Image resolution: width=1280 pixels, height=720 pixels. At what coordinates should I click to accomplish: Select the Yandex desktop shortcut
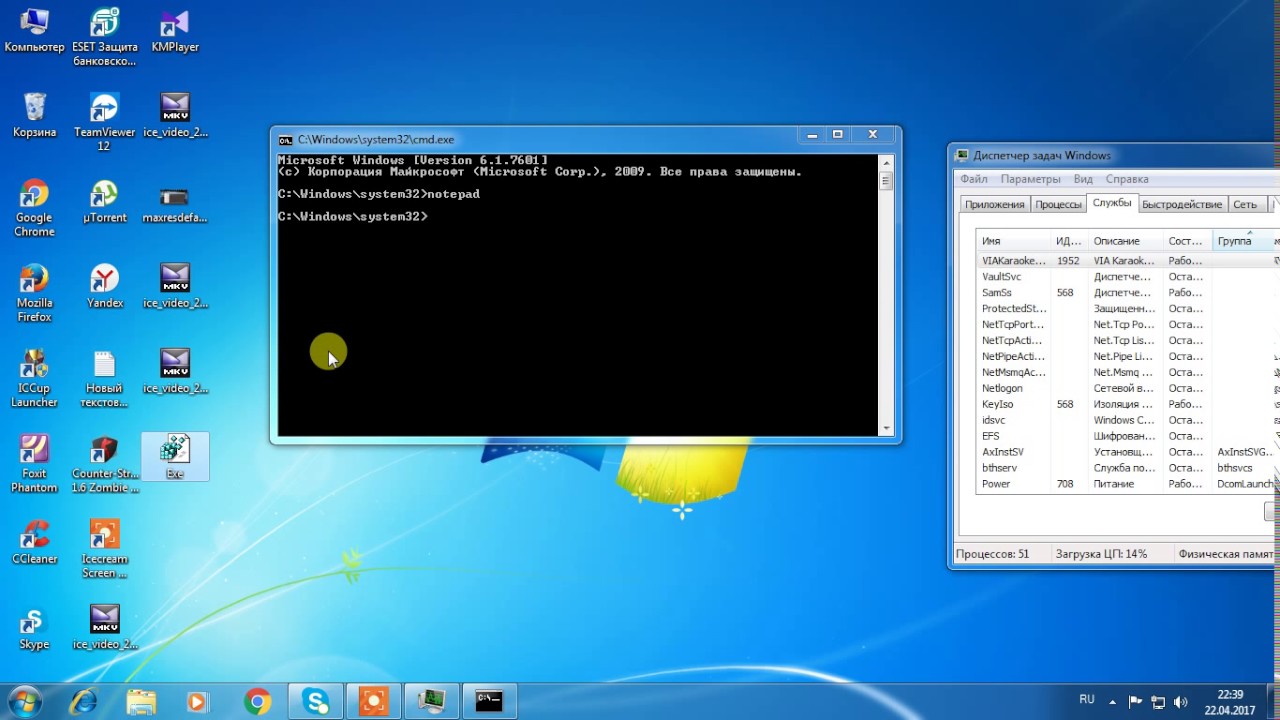[104, 287]
